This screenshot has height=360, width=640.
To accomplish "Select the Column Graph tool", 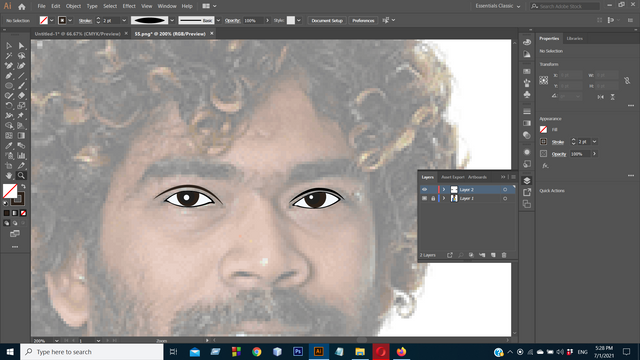I will pyautogui.click(x=21, y=156).
